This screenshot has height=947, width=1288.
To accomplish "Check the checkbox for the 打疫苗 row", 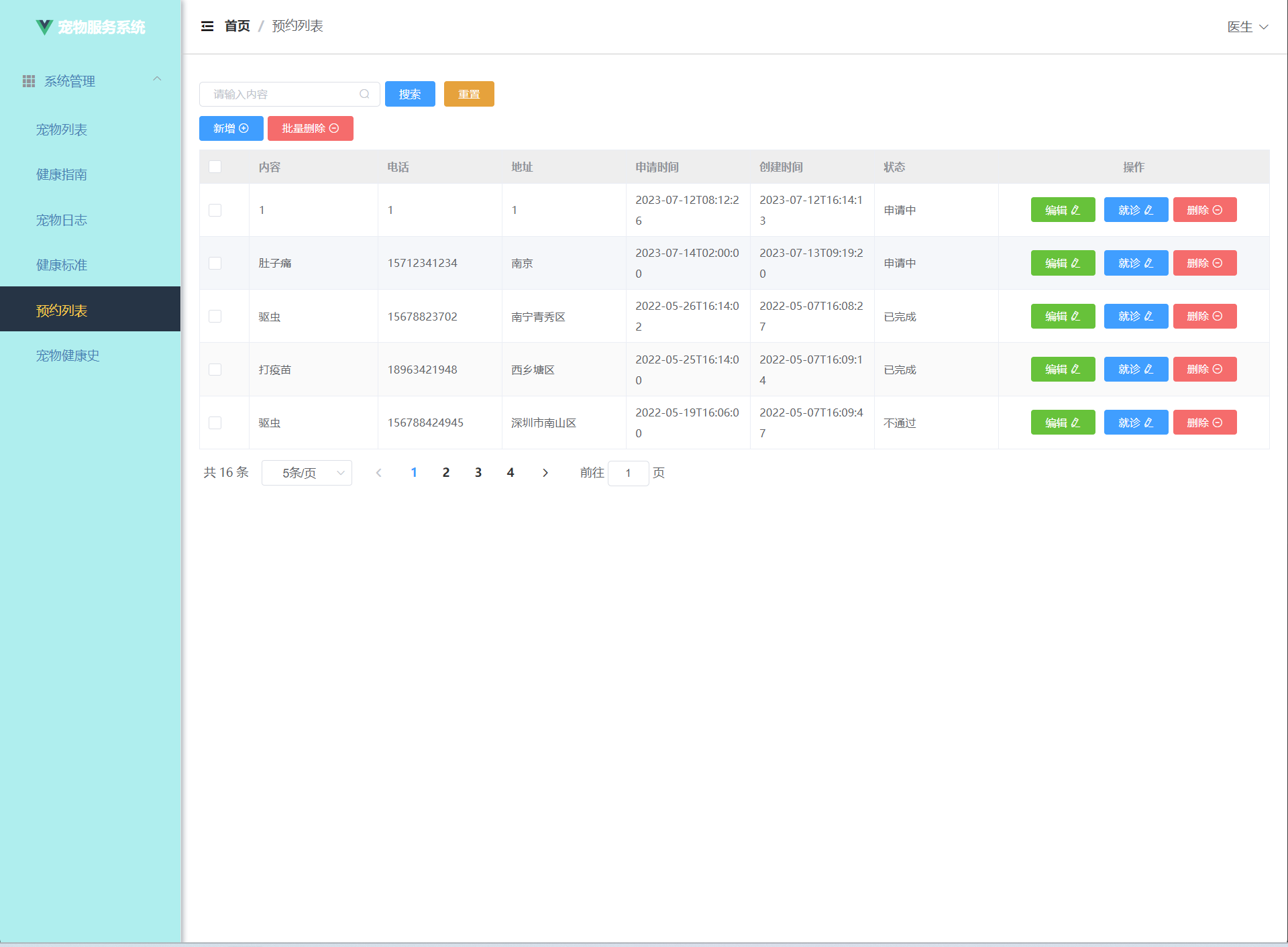I will coord(215,370).
